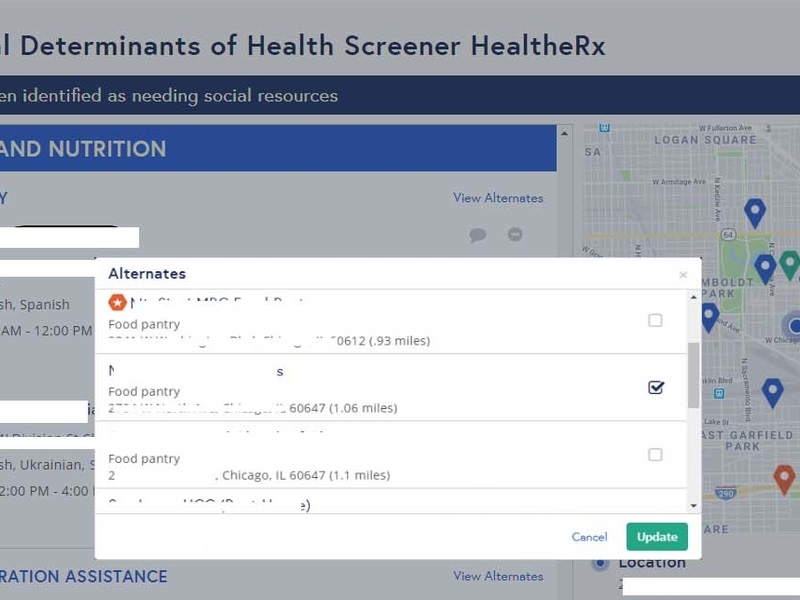
Task: Click the remove minus circle icon
Action: [x=515, y=234]
